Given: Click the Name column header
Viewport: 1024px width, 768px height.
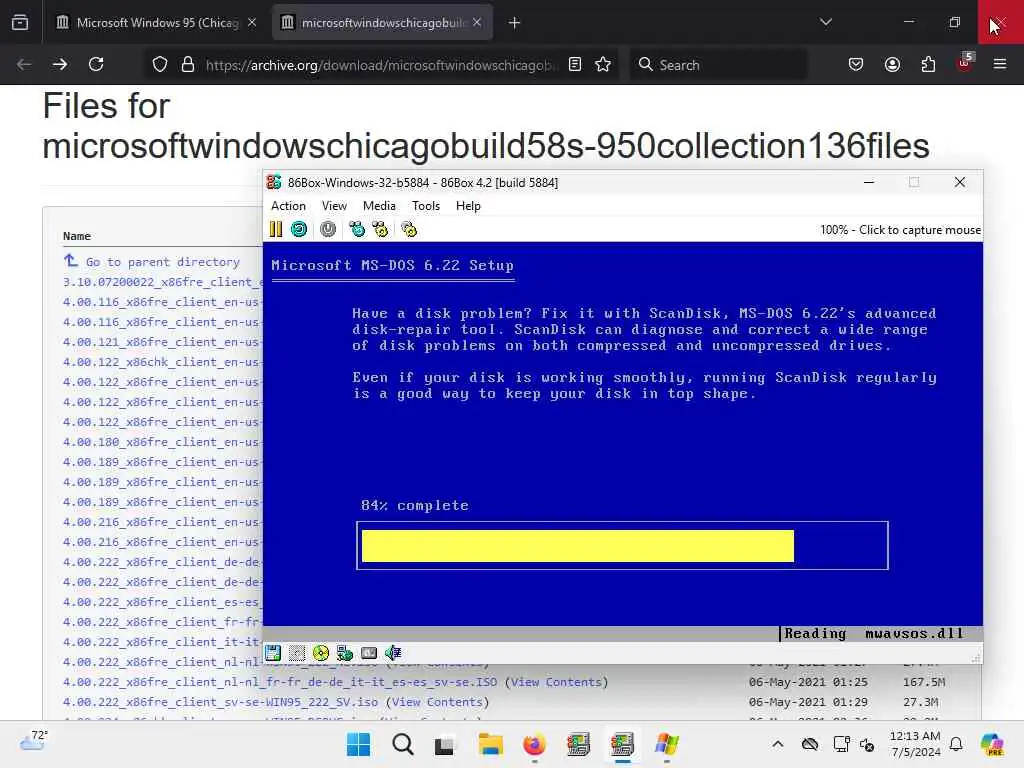Looking at the screenshot, I should (76, 236).
